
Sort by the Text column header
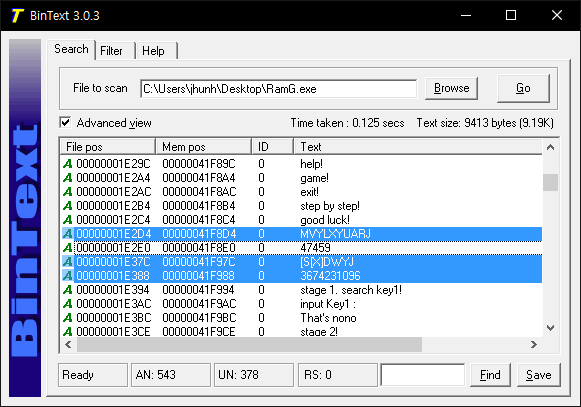point(418,147)
